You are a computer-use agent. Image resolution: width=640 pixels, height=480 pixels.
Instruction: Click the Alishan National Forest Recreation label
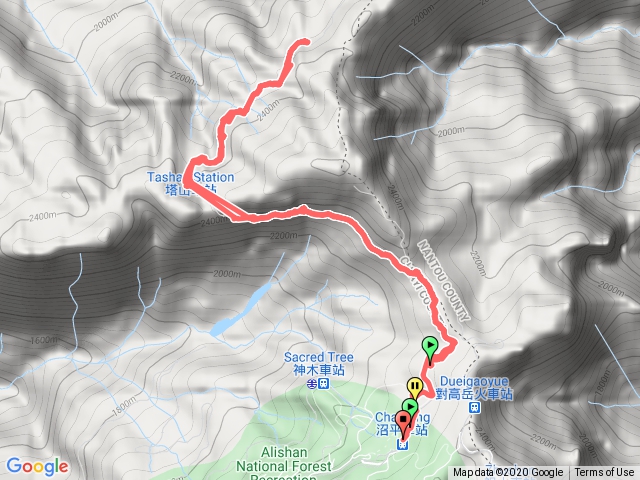pos(284,465)
